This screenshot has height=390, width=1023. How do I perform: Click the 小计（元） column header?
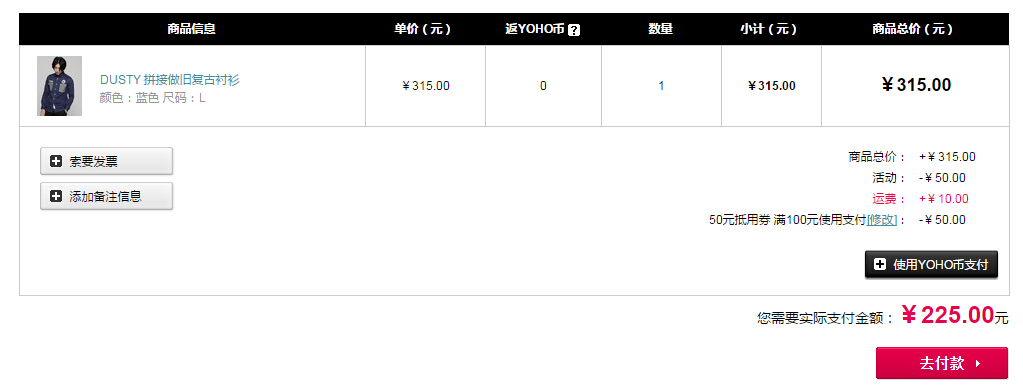tap(769, 29)
